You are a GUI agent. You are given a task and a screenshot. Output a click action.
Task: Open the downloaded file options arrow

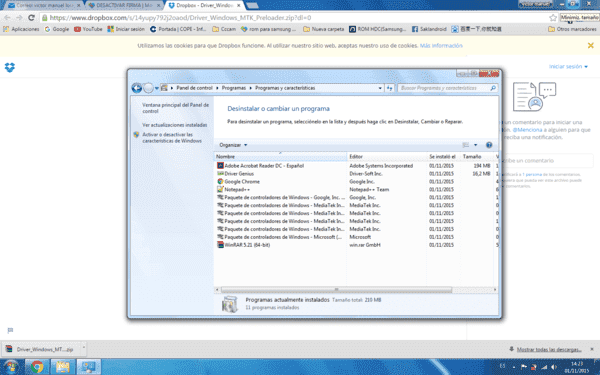(x=84, y=349)
